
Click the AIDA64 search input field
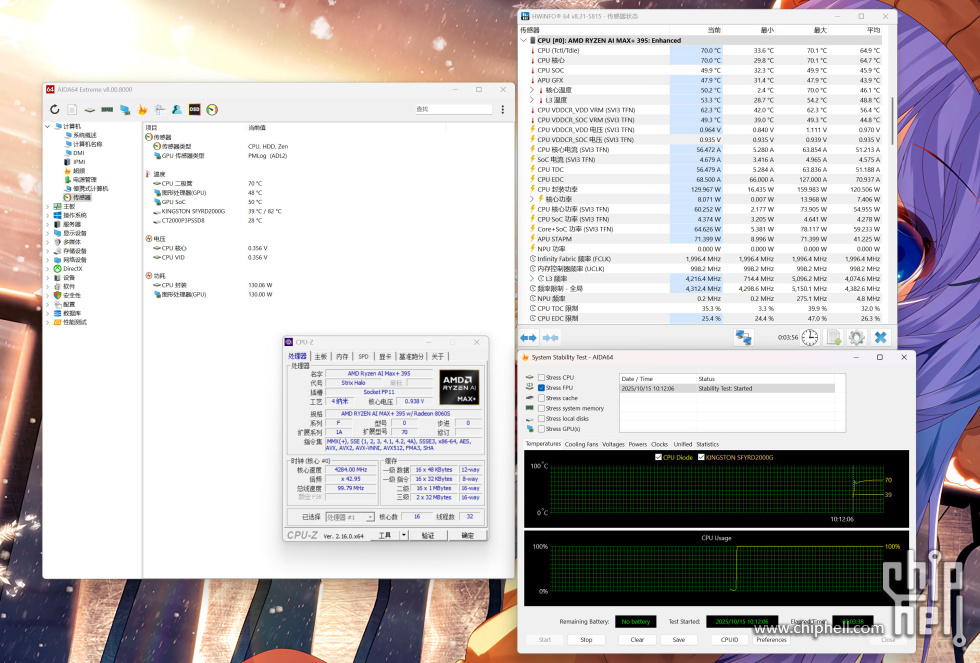pyautogui.click(x=452, y=109)
